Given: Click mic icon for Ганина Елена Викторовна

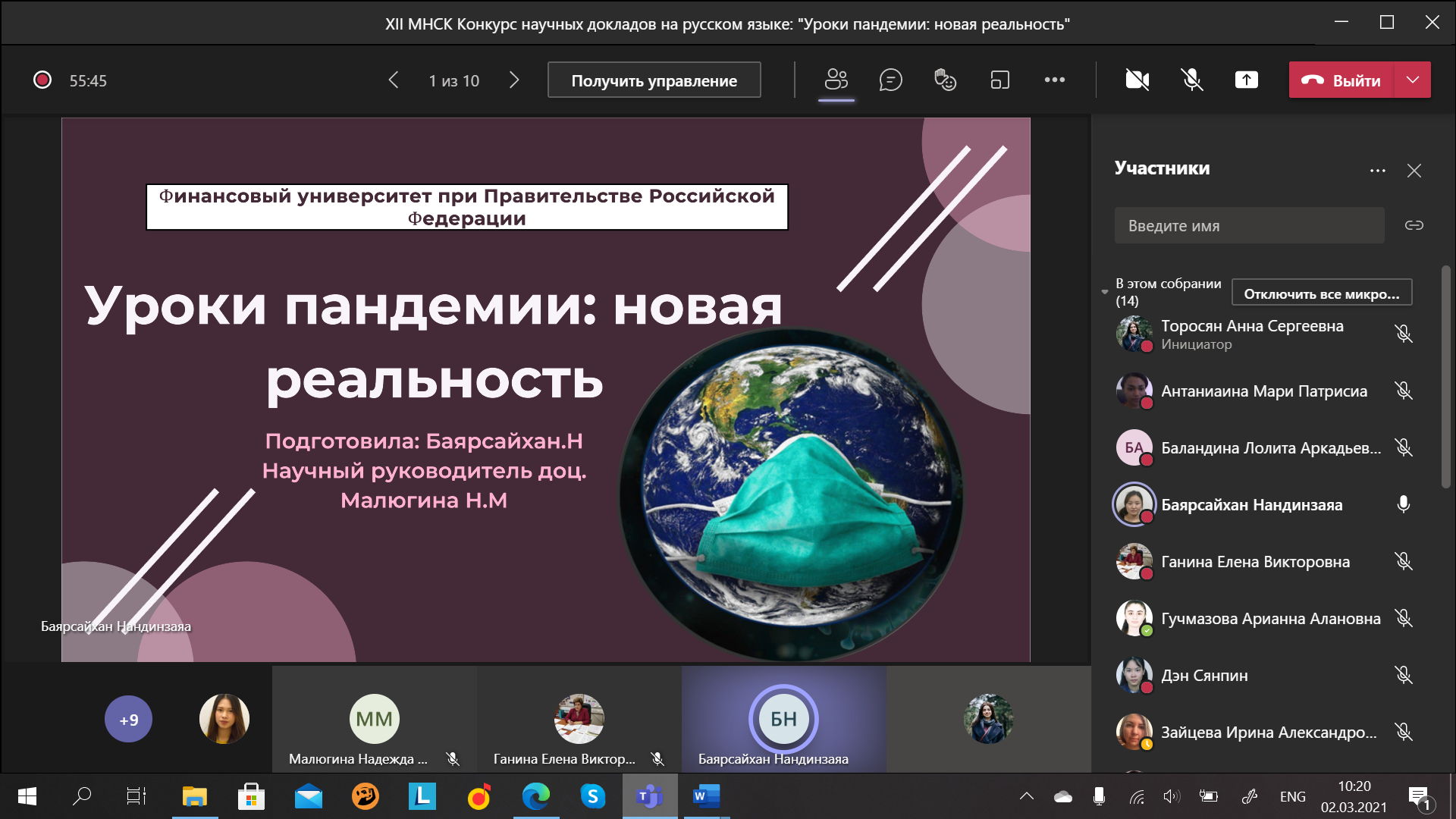Looking at the screenshot, I should click(1403, 561).
